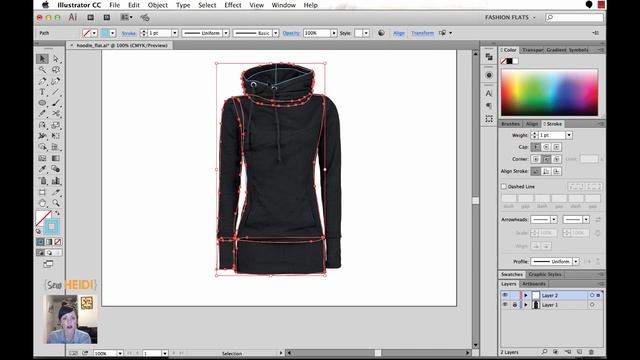Open the Stroke panel Weight dropdown
Viewport: 640px width, 360px height.
569,135
